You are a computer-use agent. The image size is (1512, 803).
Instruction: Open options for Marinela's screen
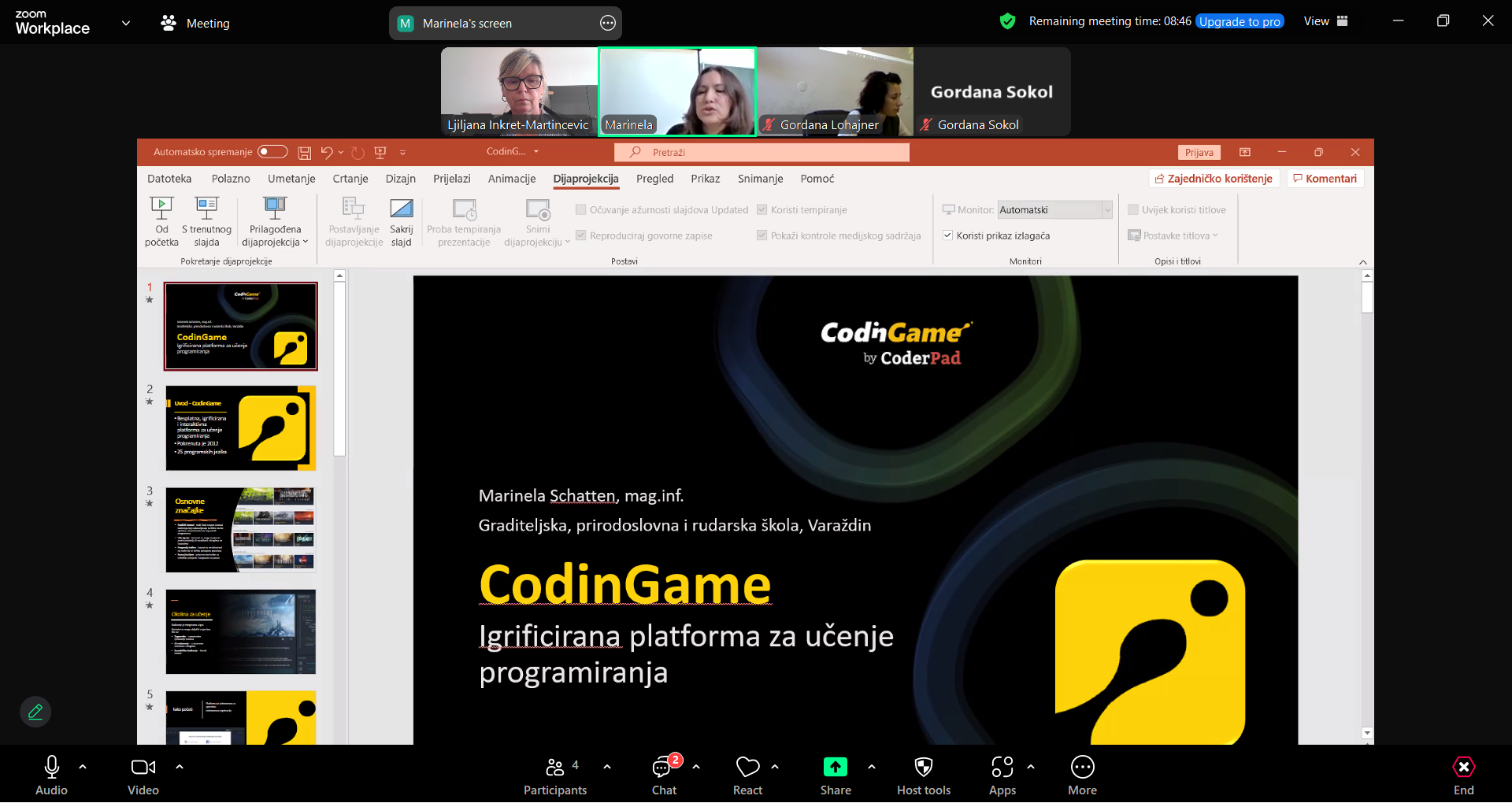pyautogui.click(x=608, y=24)
